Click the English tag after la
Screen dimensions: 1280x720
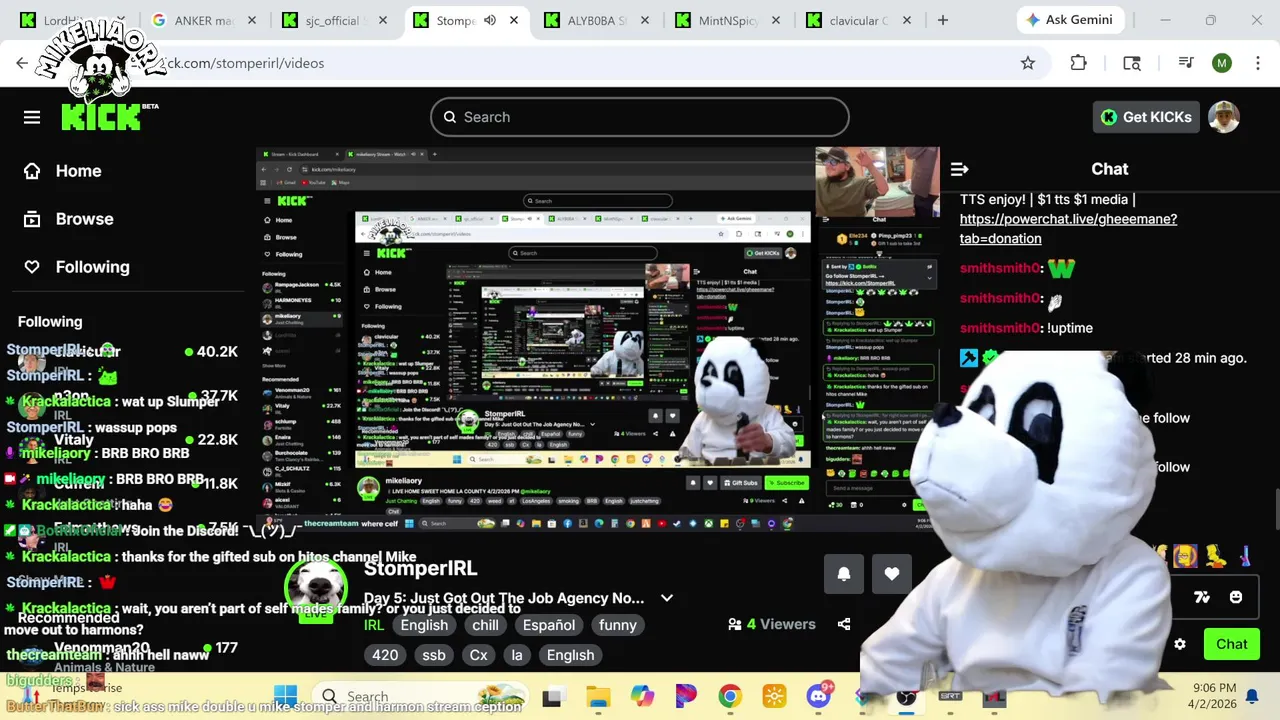click(x=571, y=655)
